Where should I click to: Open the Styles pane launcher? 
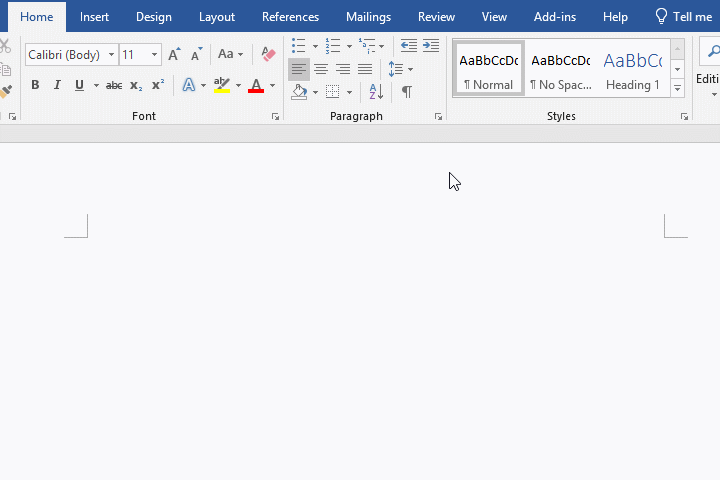[684, 117]
